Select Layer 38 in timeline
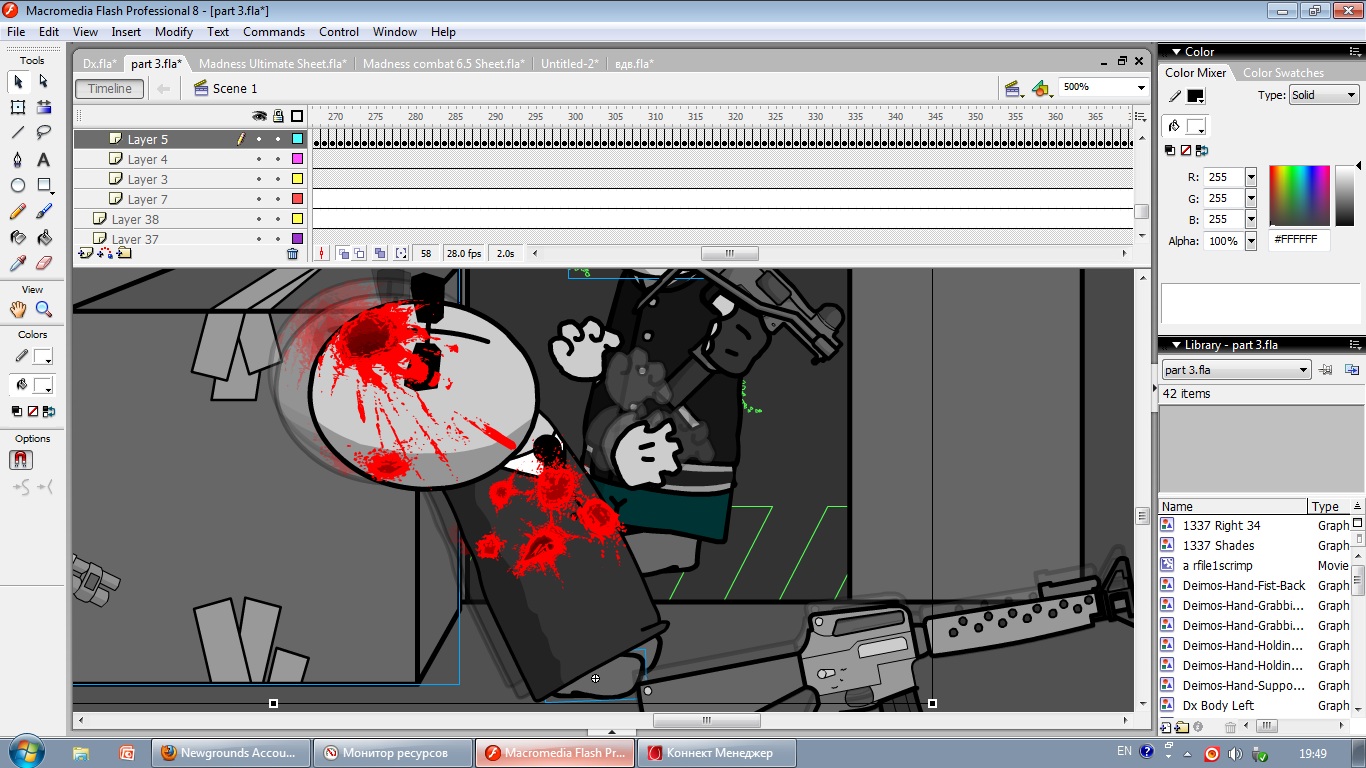 (x=135, y=219)
